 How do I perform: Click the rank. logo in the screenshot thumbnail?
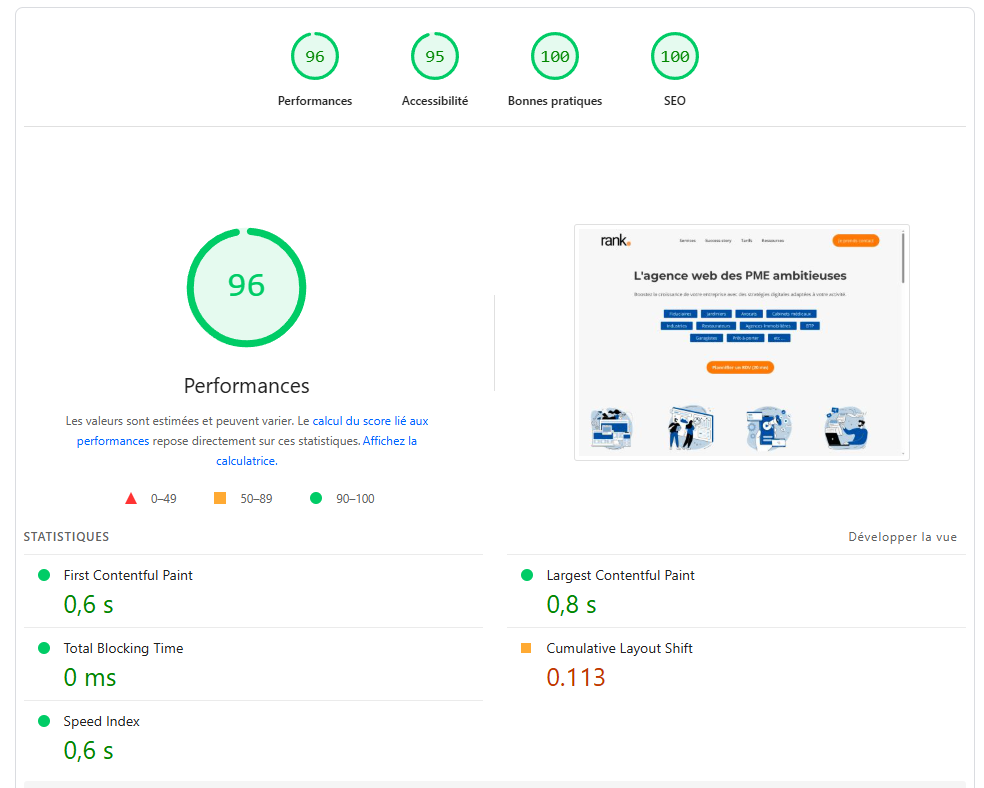click(x=616, y=241)
